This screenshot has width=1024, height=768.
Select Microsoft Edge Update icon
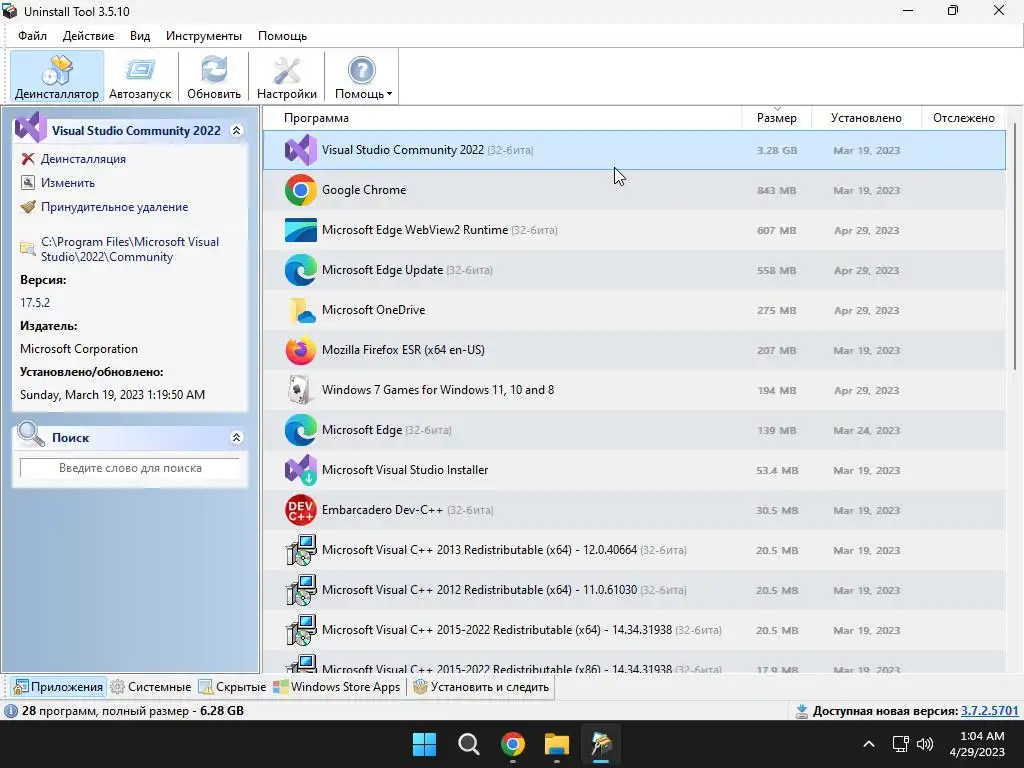point(300,270)
